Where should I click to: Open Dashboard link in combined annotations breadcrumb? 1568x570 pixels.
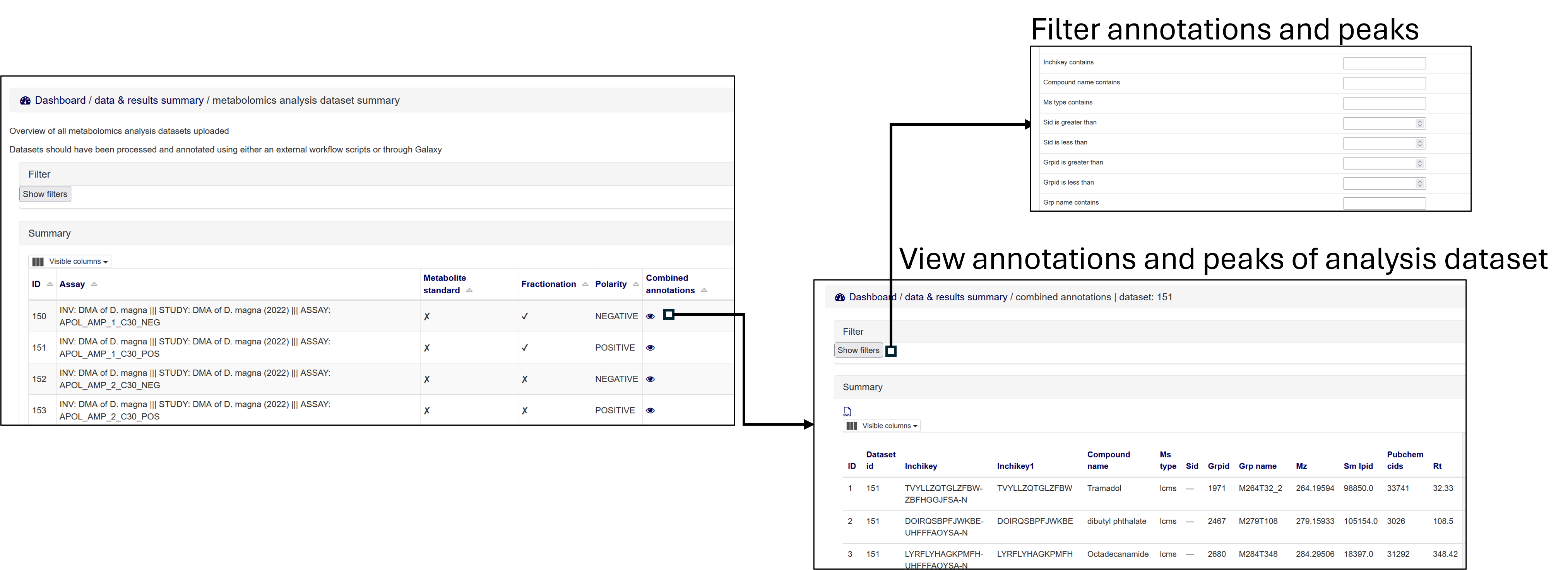[873, 297]
